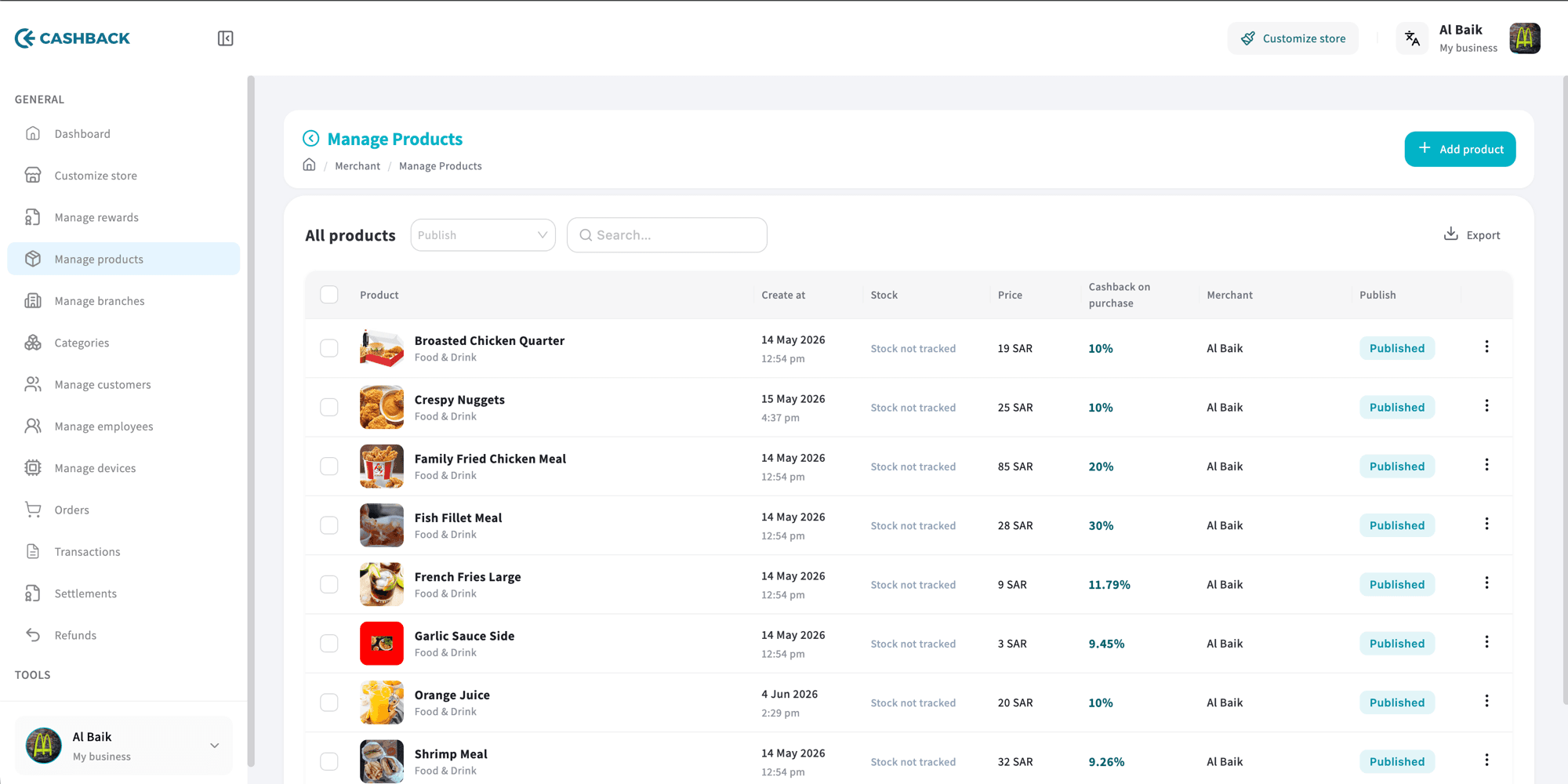Click the Manage devices chip icon
Viewport: 1568px width, 784px height.
pyautogui.click(x=33, y=468)
